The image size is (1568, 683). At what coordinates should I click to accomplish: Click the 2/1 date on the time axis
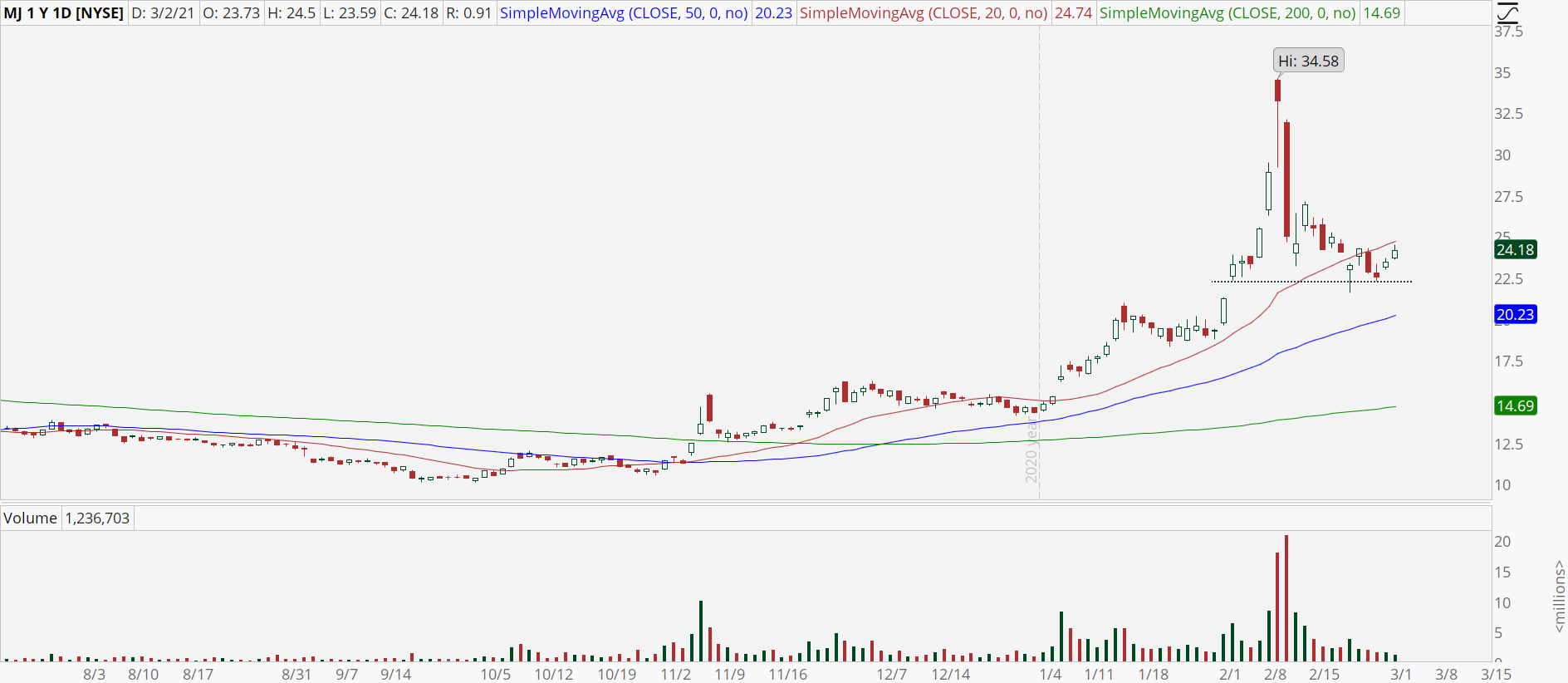pos(1229,674)
